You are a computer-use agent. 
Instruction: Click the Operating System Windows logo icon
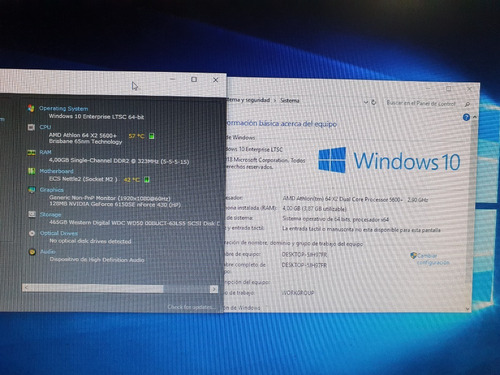point(31,108)
